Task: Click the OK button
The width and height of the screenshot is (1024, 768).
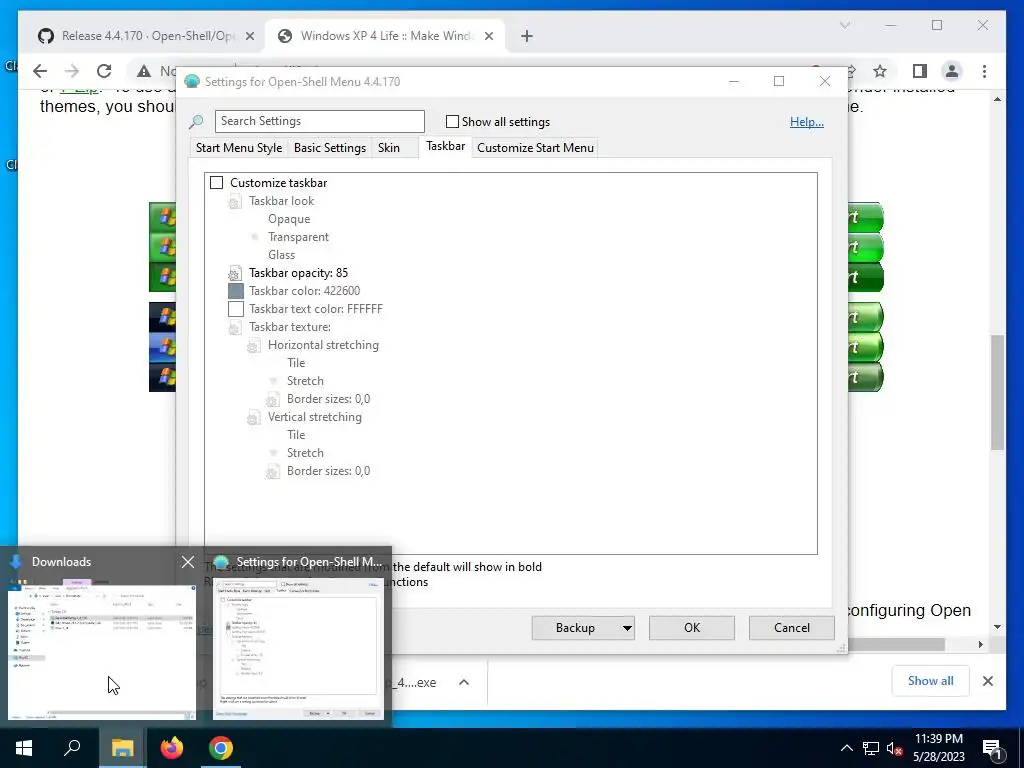Action: pos(692,628)
